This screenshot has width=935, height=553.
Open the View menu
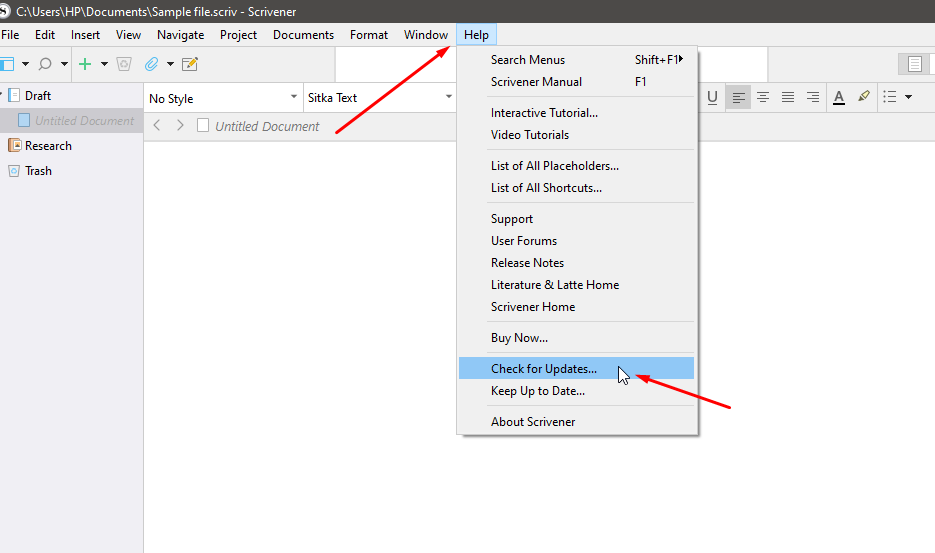tap(128, 35)
